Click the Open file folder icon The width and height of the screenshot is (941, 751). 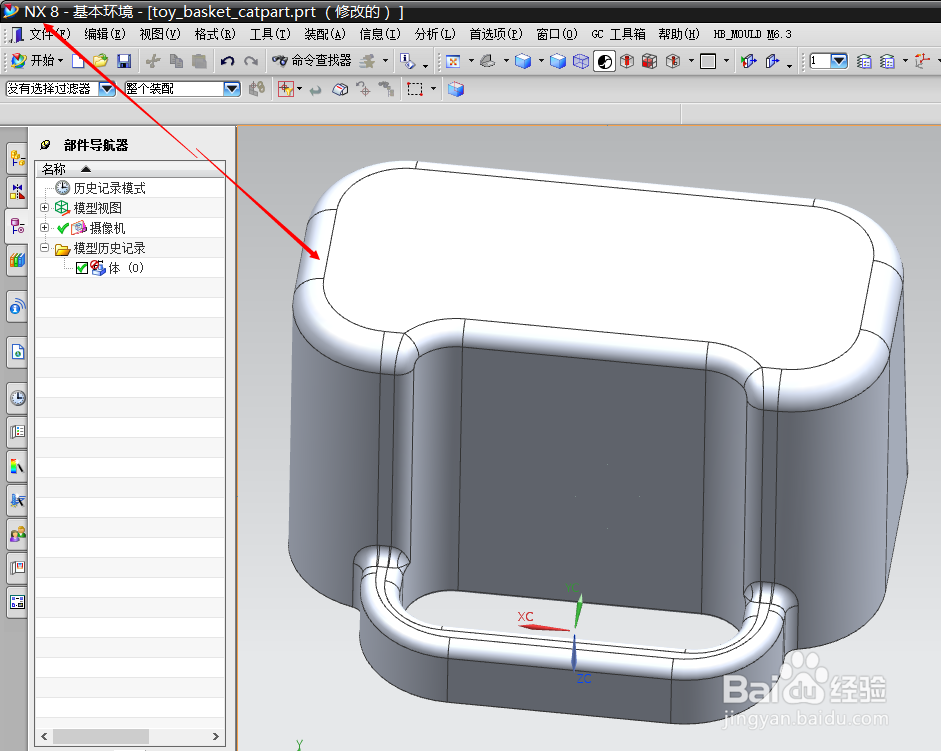(100, 61)
